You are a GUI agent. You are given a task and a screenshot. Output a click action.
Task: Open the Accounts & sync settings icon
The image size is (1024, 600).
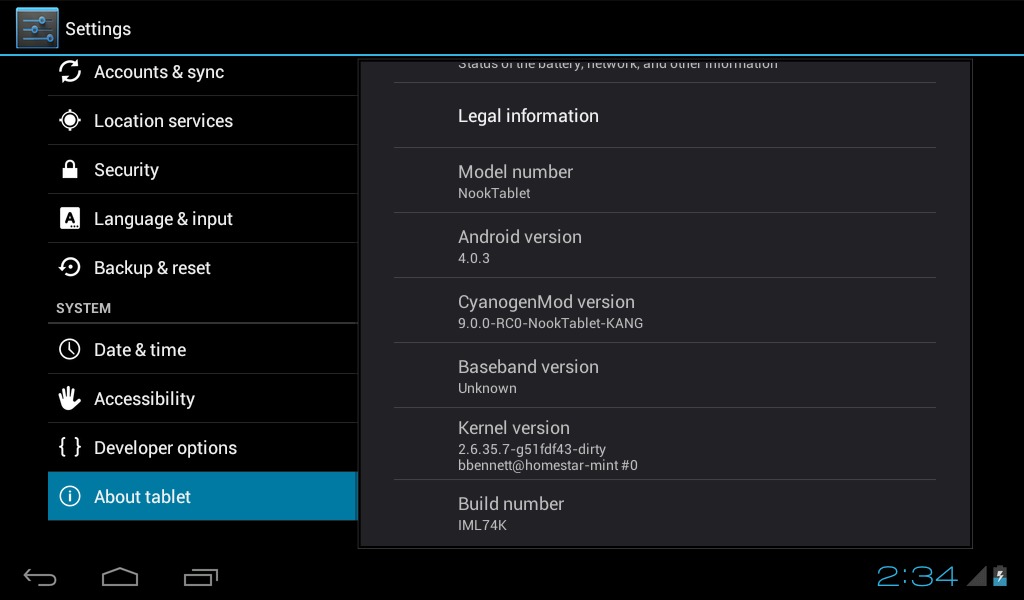(69, 71)
